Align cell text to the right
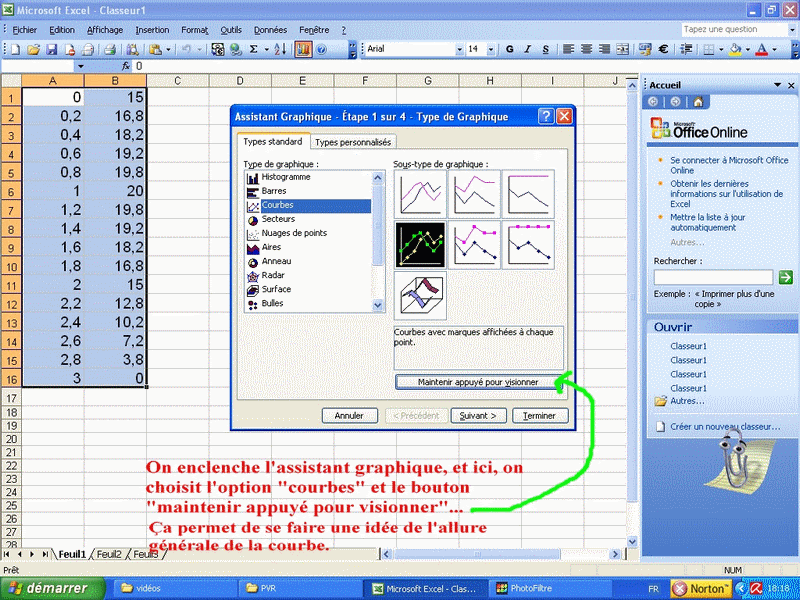 pos(604,49)
